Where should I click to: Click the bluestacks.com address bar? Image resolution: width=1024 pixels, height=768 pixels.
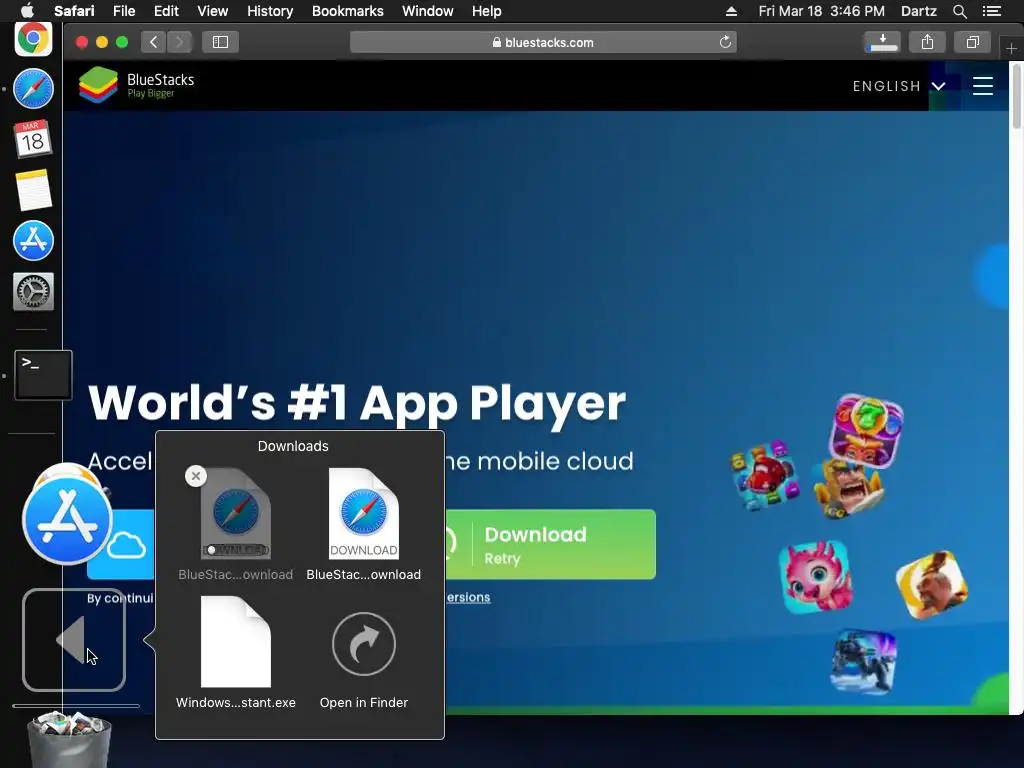(543, 42)
